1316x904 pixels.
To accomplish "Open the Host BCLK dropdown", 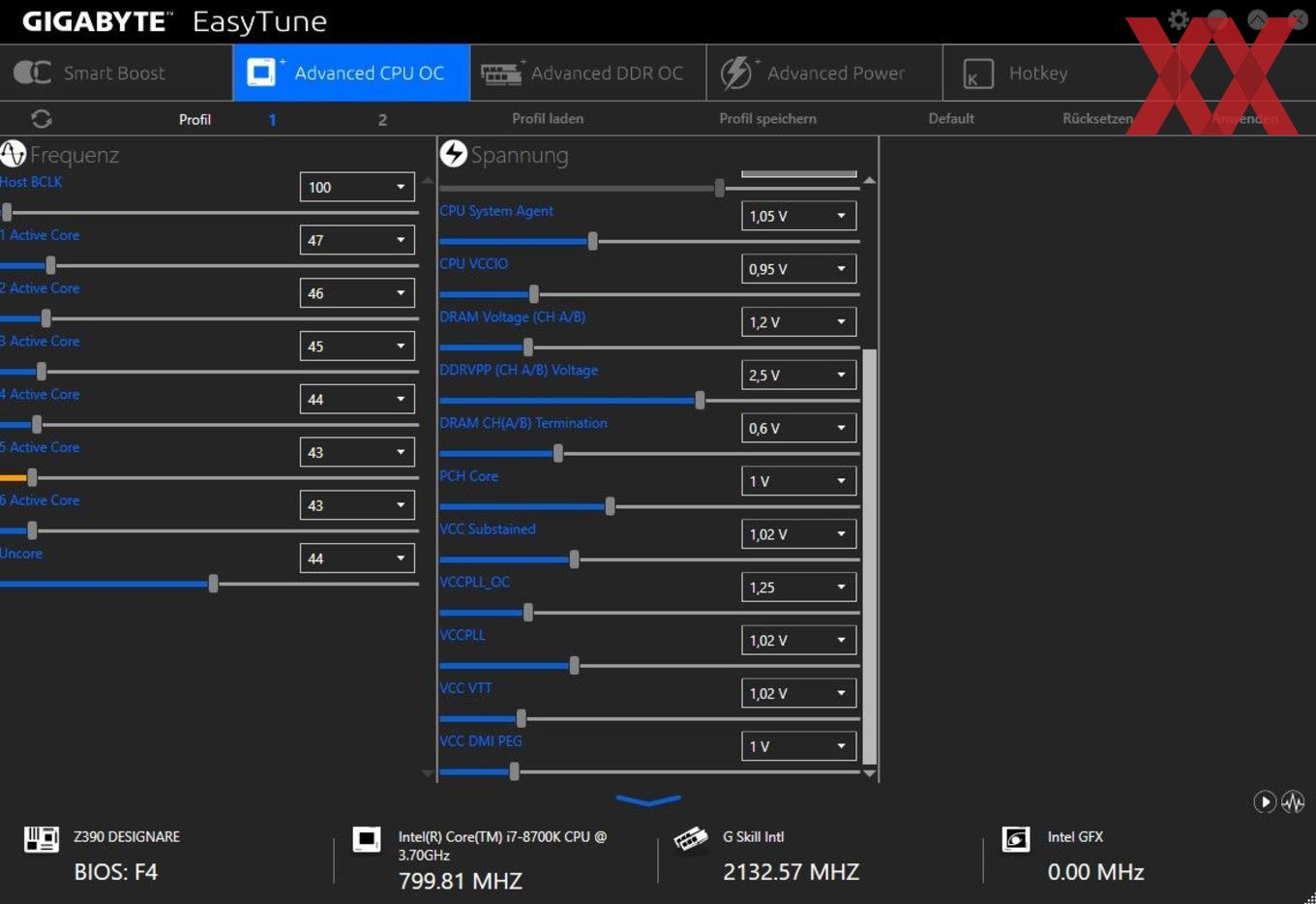I will click(x=357, y=187).
